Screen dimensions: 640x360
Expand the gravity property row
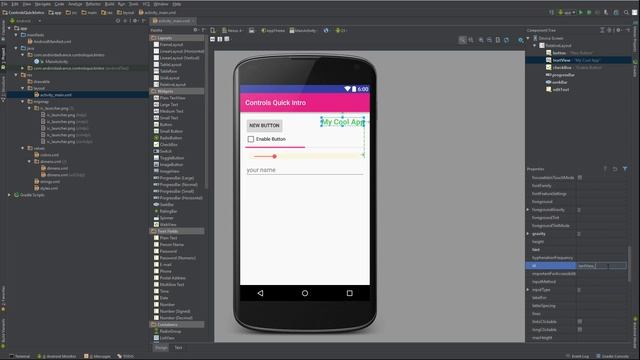pyautogui.click(x=528, y=234)
